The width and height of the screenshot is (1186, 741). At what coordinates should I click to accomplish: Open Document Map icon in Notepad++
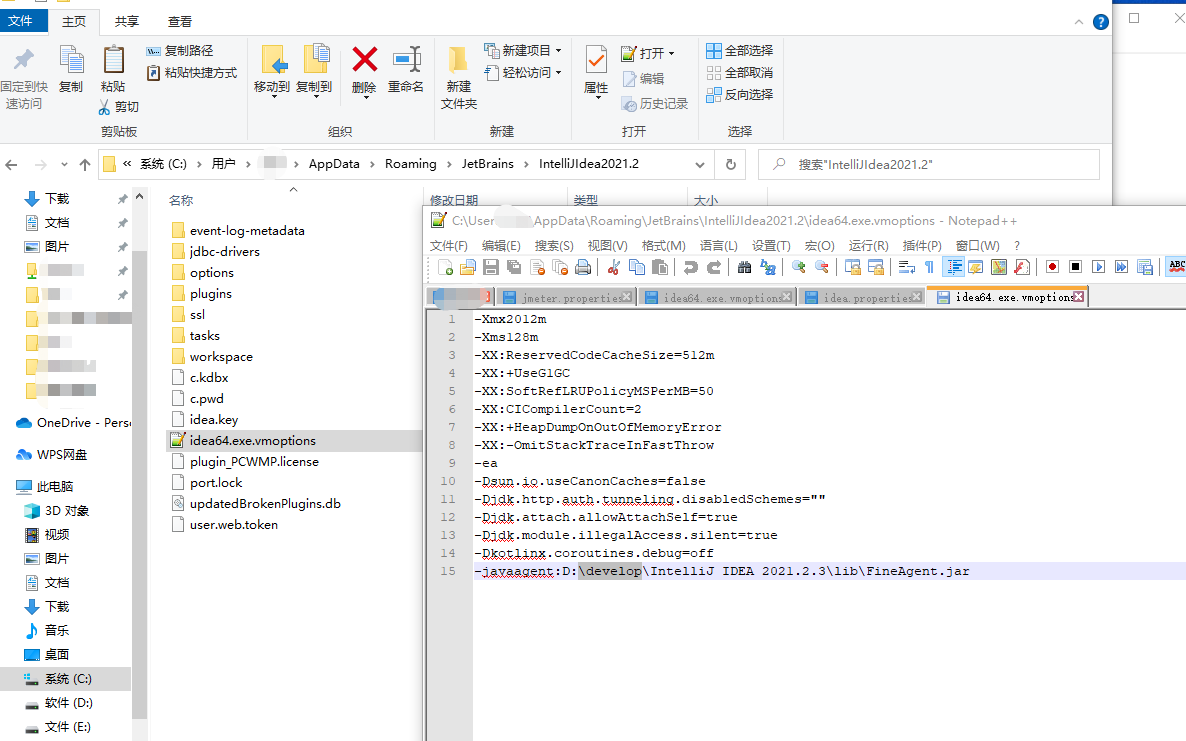[999, 267]
